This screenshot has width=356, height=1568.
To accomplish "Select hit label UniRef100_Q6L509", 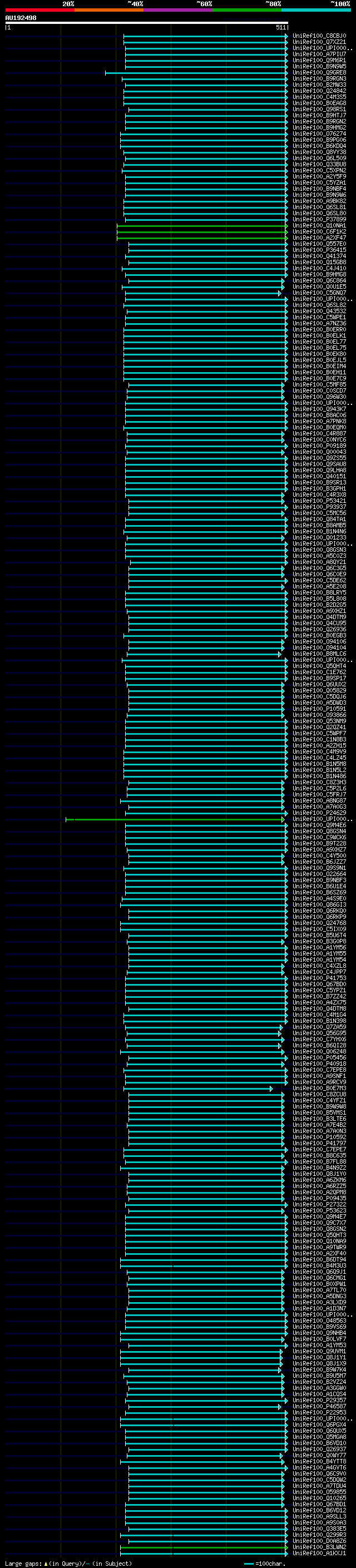I will [319, 159].
